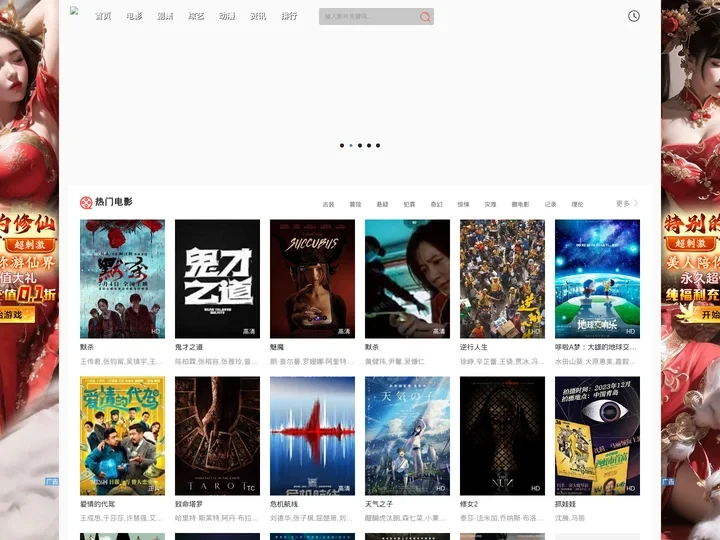Click the 爱情的代驾 title text

(97, 504)
